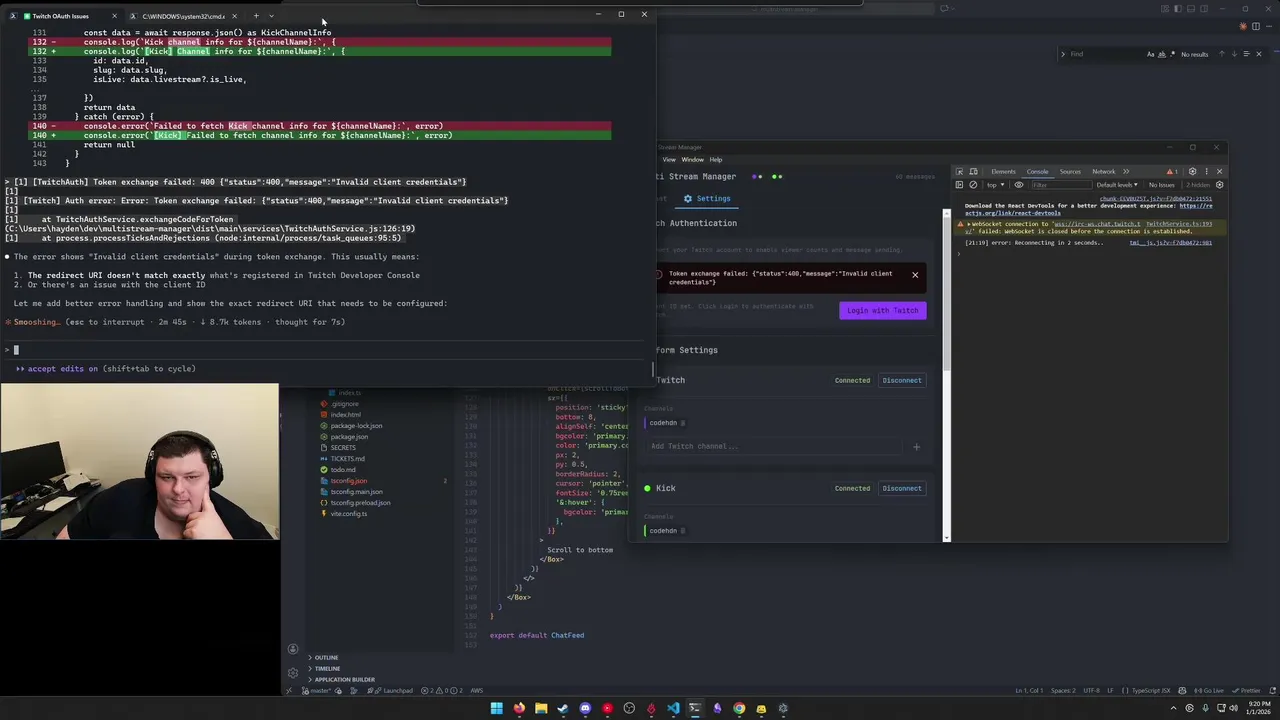Open the DevTools three-dot menu
The image size is (1280, 720).
click(x=1206, y=171)
